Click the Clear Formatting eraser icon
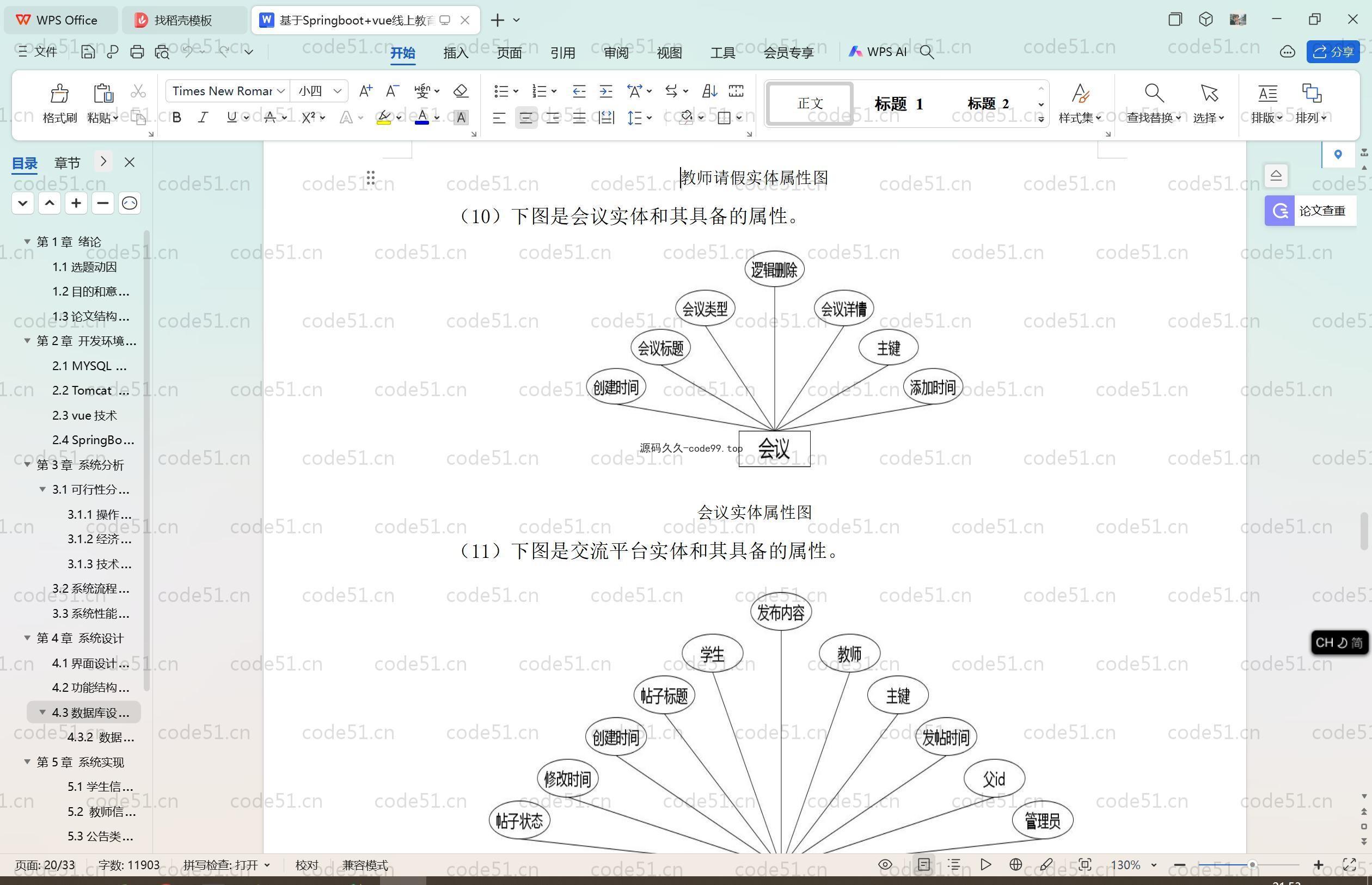The image size is (1372, 885). [461, 91]
